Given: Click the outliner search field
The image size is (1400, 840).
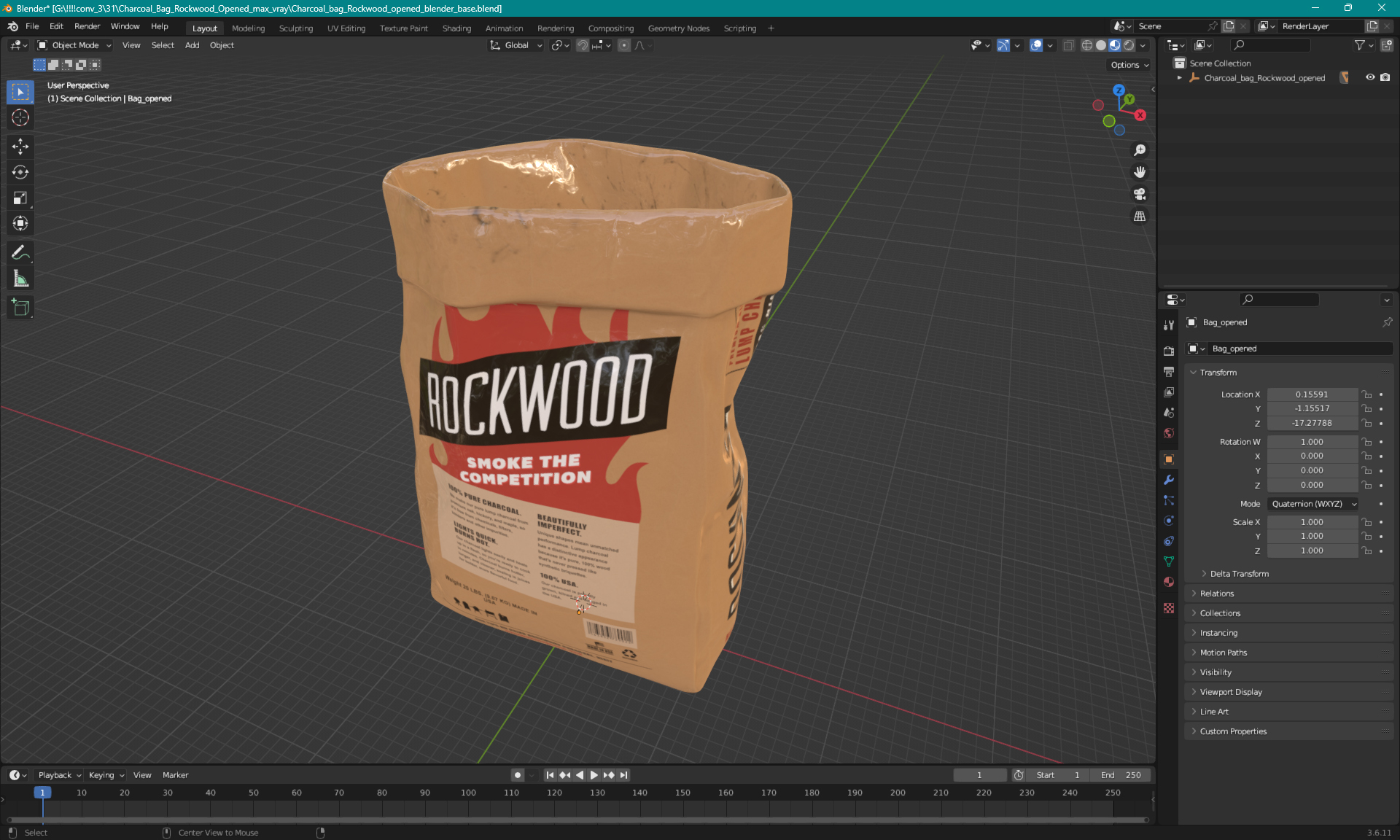Looking at the screenshot, I should [1271, 45].
